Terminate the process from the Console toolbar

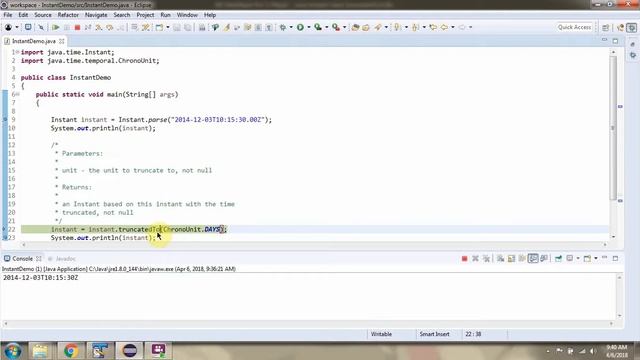464,258
